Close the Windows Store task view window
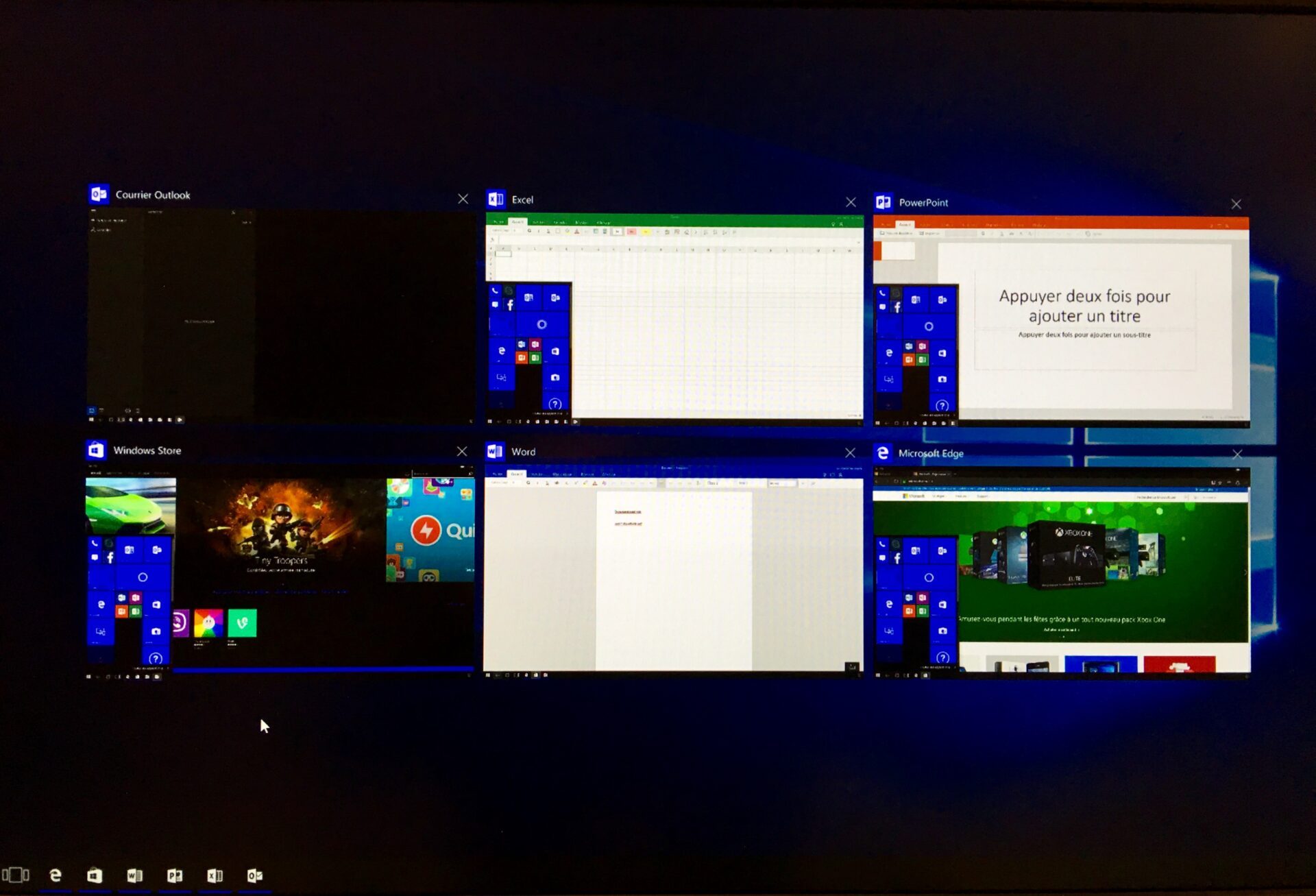The image size is (1316, 896). click(462, 451)
